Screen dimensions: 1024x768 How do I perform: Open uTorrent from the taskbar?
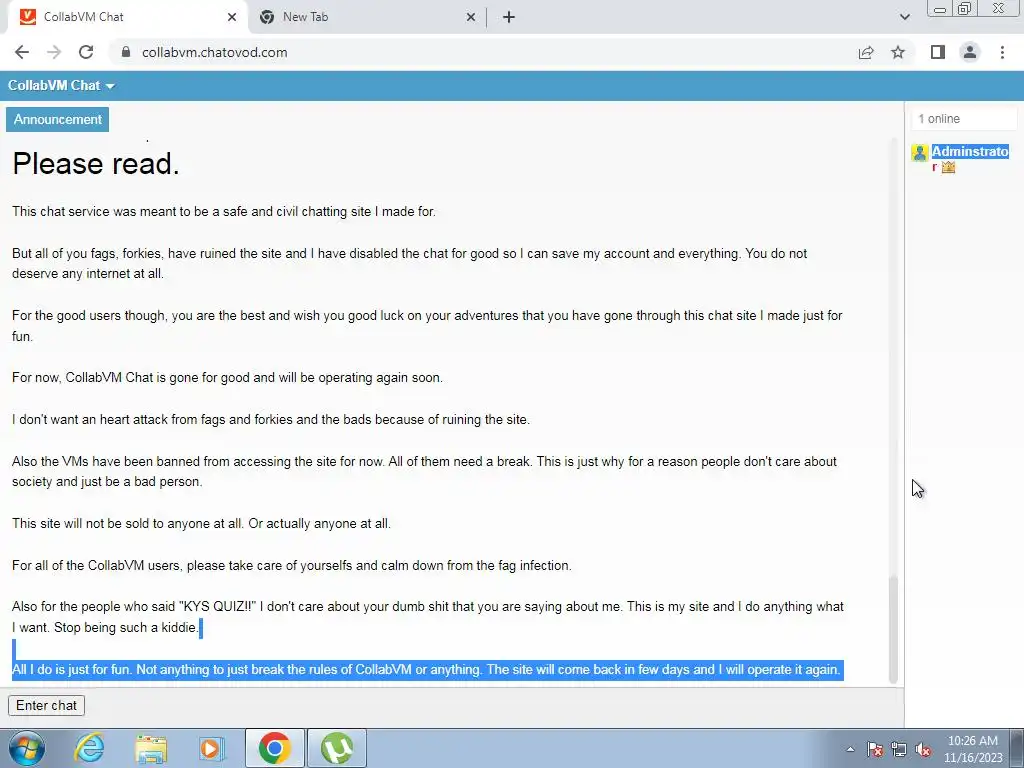pyautogui.click(x=337, y=748)
